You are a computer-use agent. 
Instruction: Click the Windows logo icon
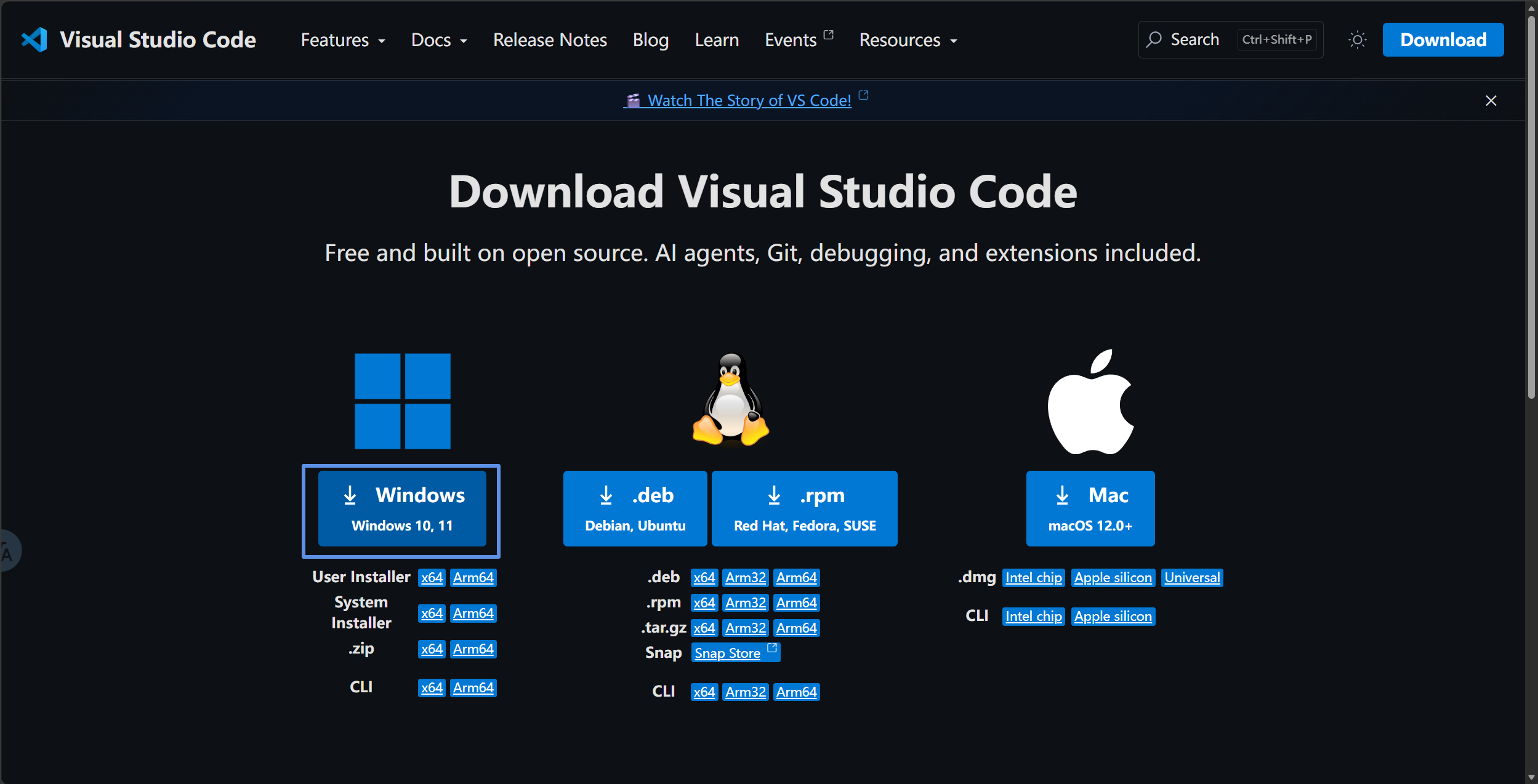pyautogui.click(x=402, y=401)
